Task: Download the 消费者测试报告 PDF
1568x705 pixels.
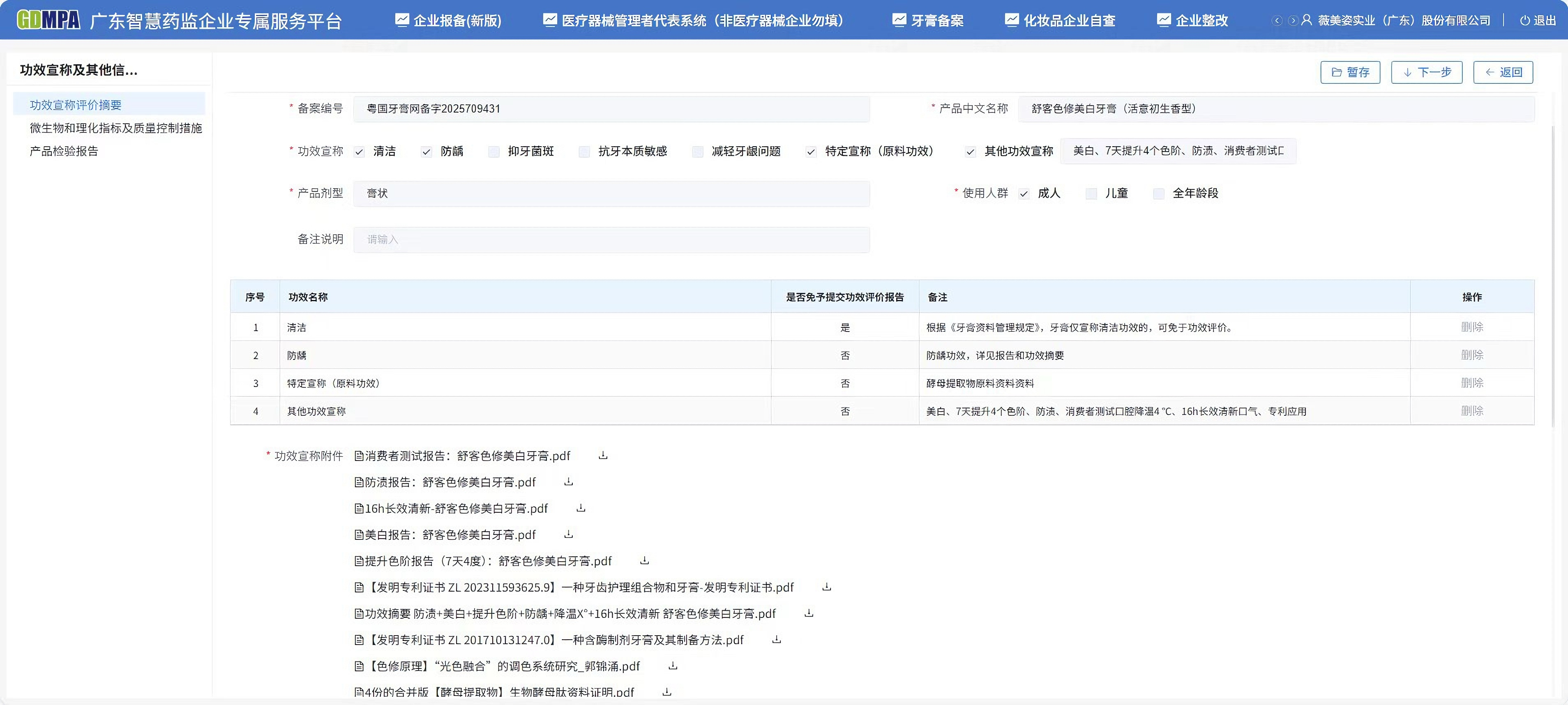Action: 603,455
